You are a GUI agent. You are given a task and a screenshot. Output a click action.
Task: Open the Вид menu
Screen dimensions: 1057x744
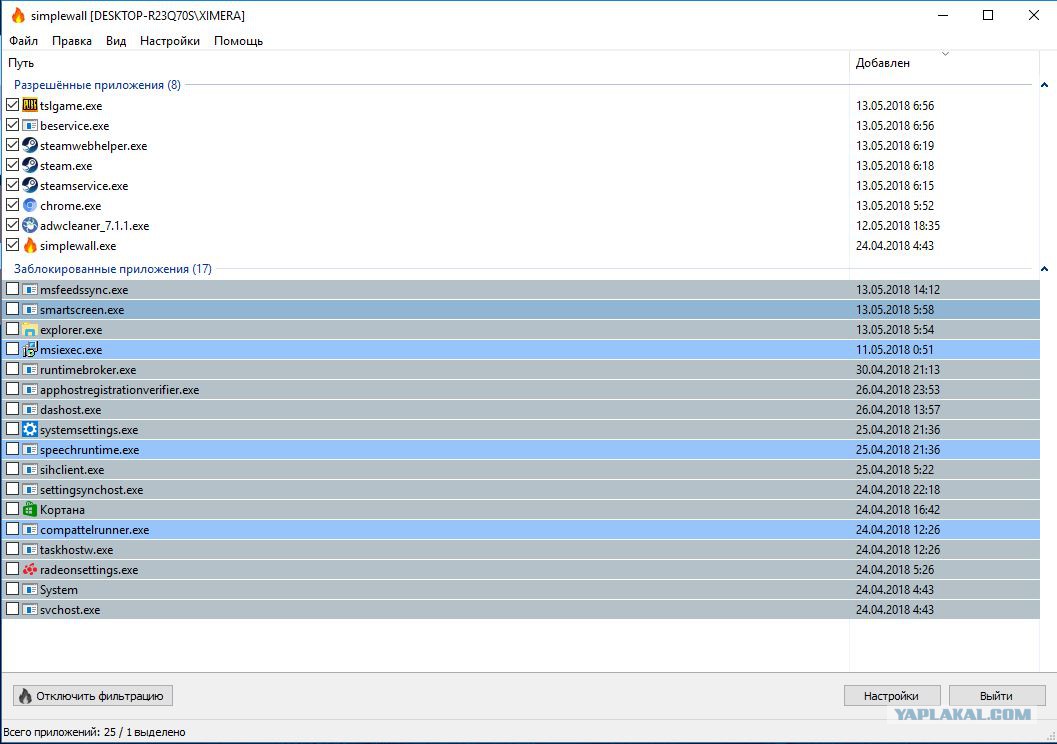coord(116,40)
